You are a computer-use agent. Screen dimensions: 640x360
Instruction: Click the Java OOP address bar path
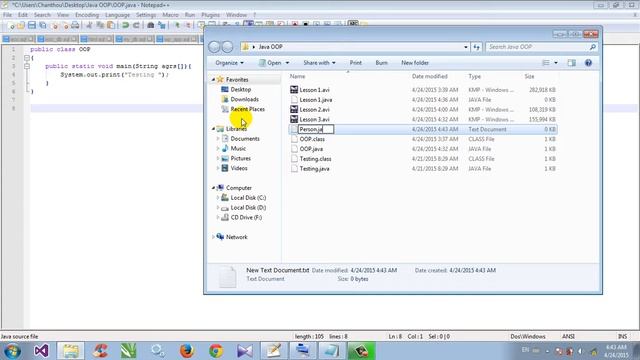[x=271, y=47]
